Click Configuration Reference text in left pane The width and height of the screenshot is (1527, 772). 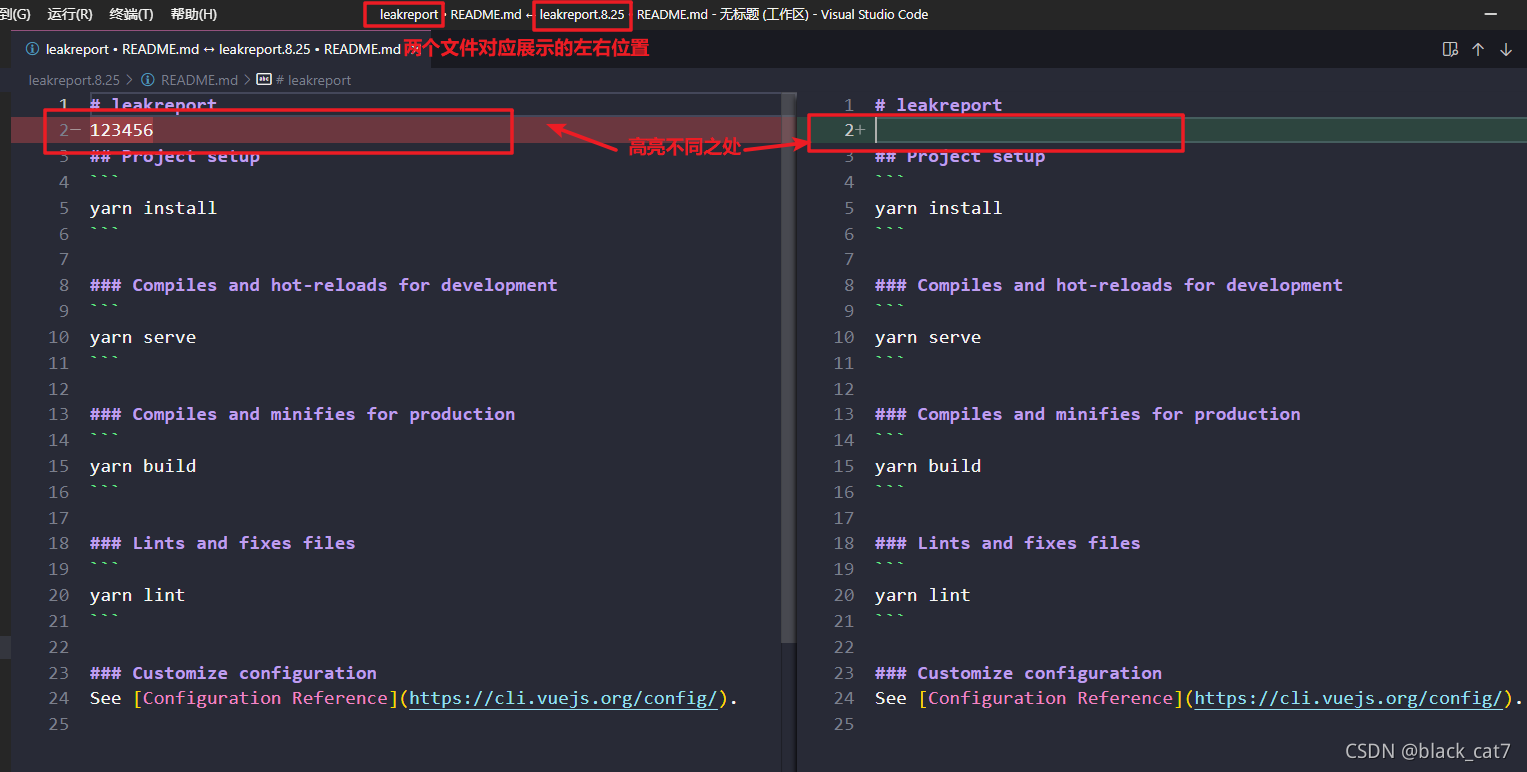pyautogui.click(x=265, y=698)
